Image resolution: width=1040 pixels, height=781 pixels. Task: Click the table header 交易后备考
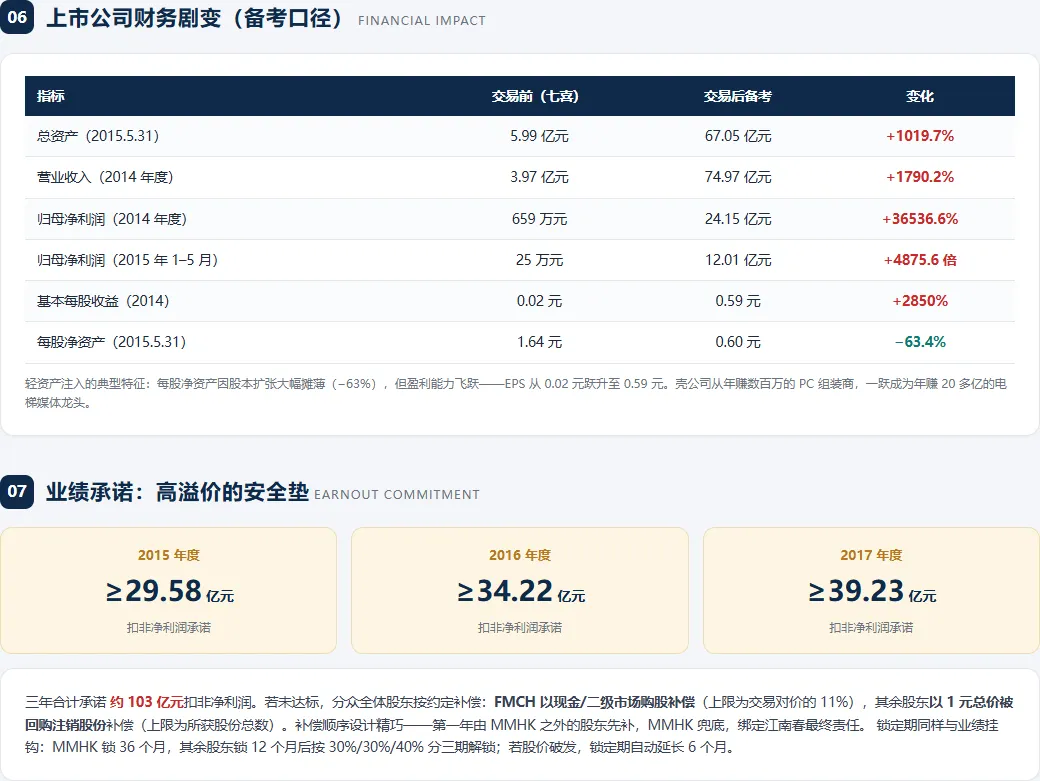[738, 96]
